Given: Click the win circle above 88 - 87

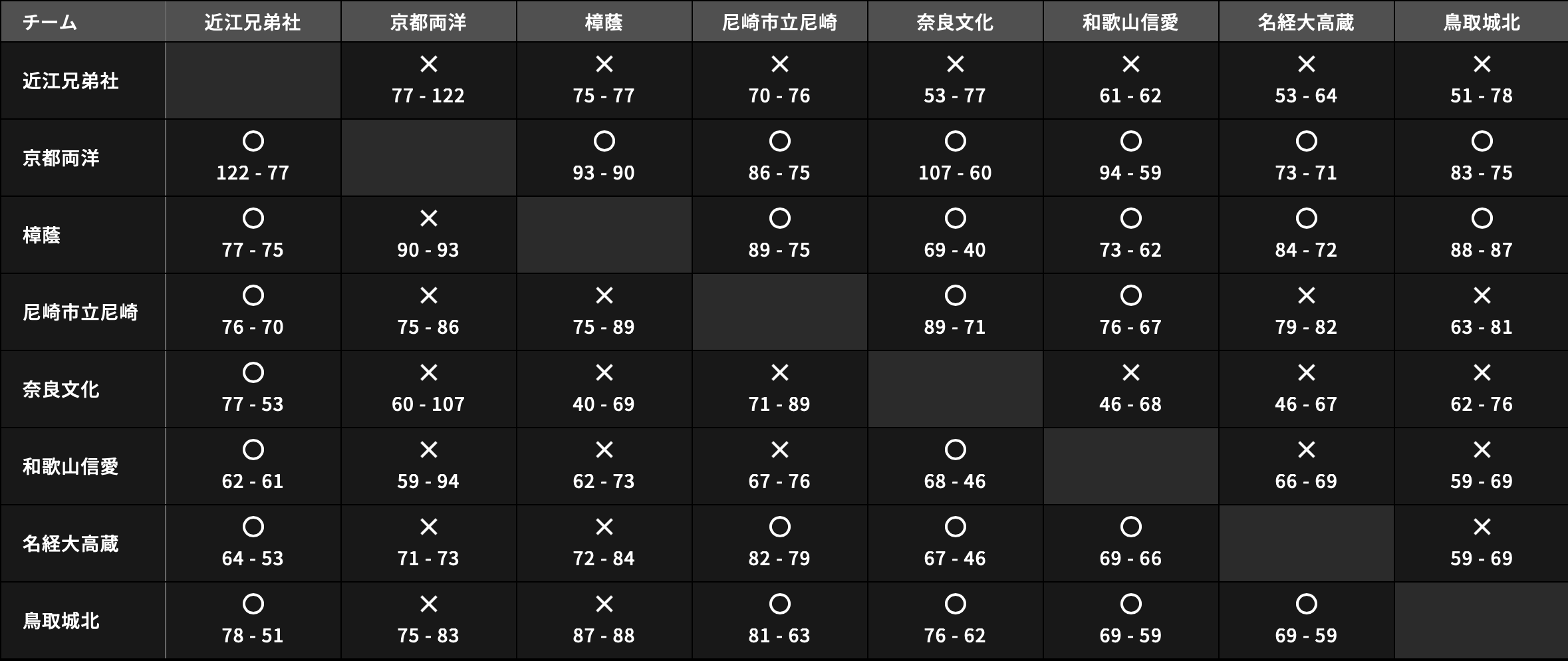Looking at the screenshot, I should click(x=1482, y=218).
